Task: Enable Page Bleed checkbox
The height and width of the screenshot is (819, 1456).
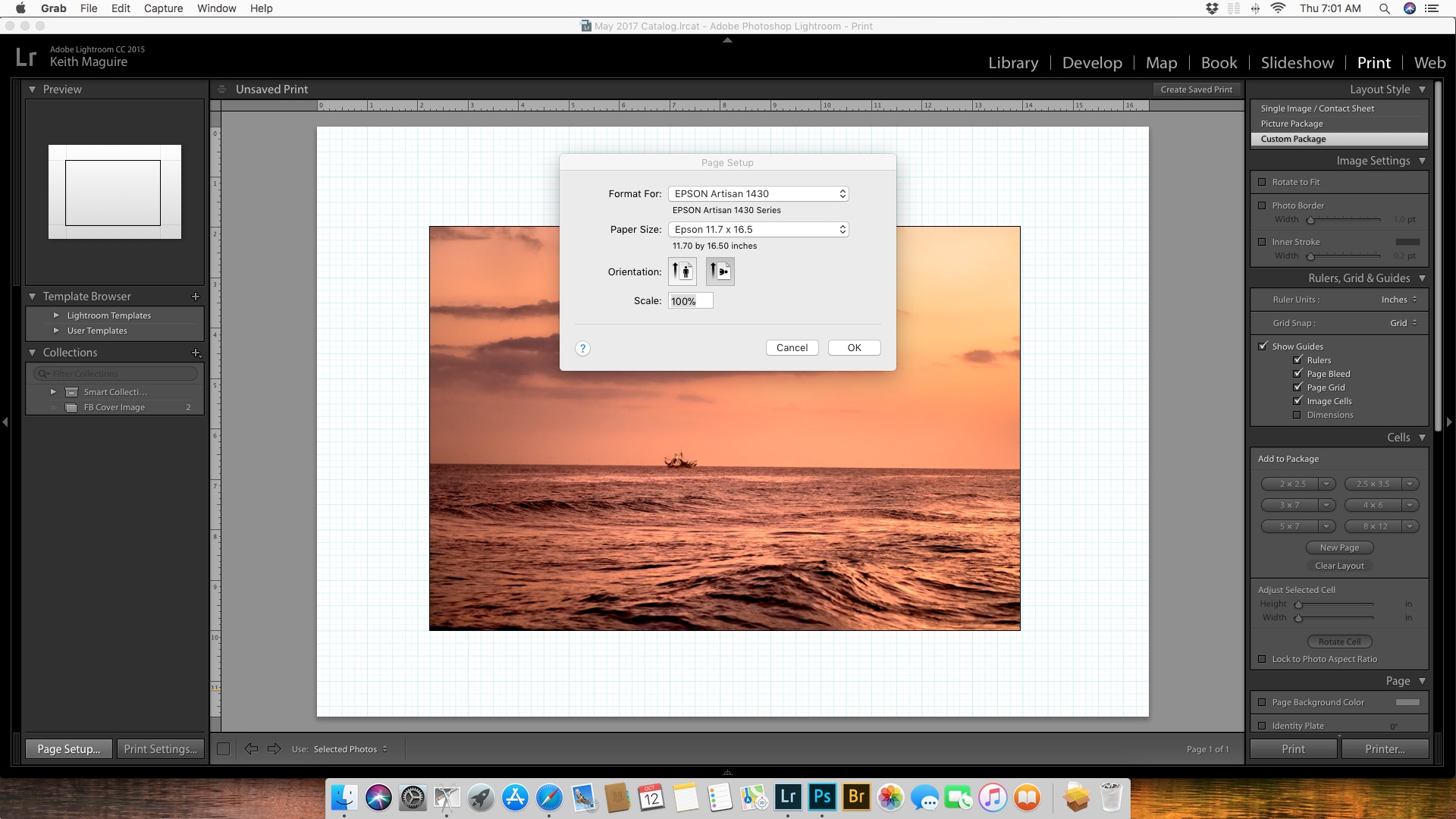Action: pos(1297,373)
